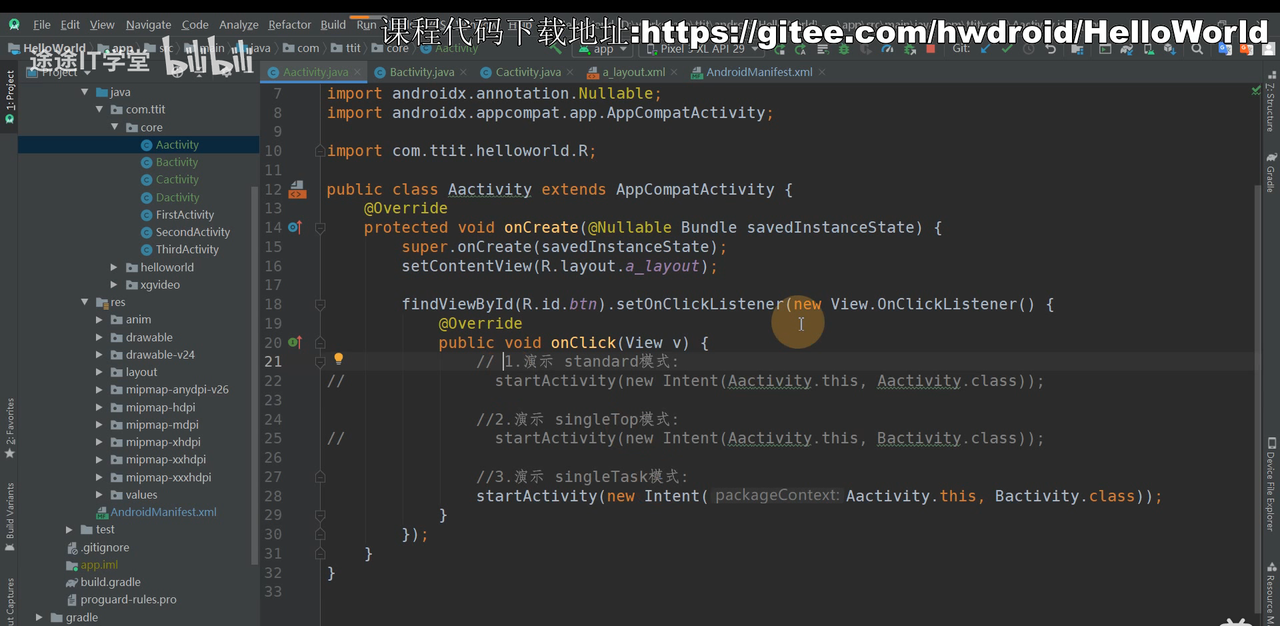Open the Refactor menu
This screenshot has width=1280, height=626.
(289, 25)
